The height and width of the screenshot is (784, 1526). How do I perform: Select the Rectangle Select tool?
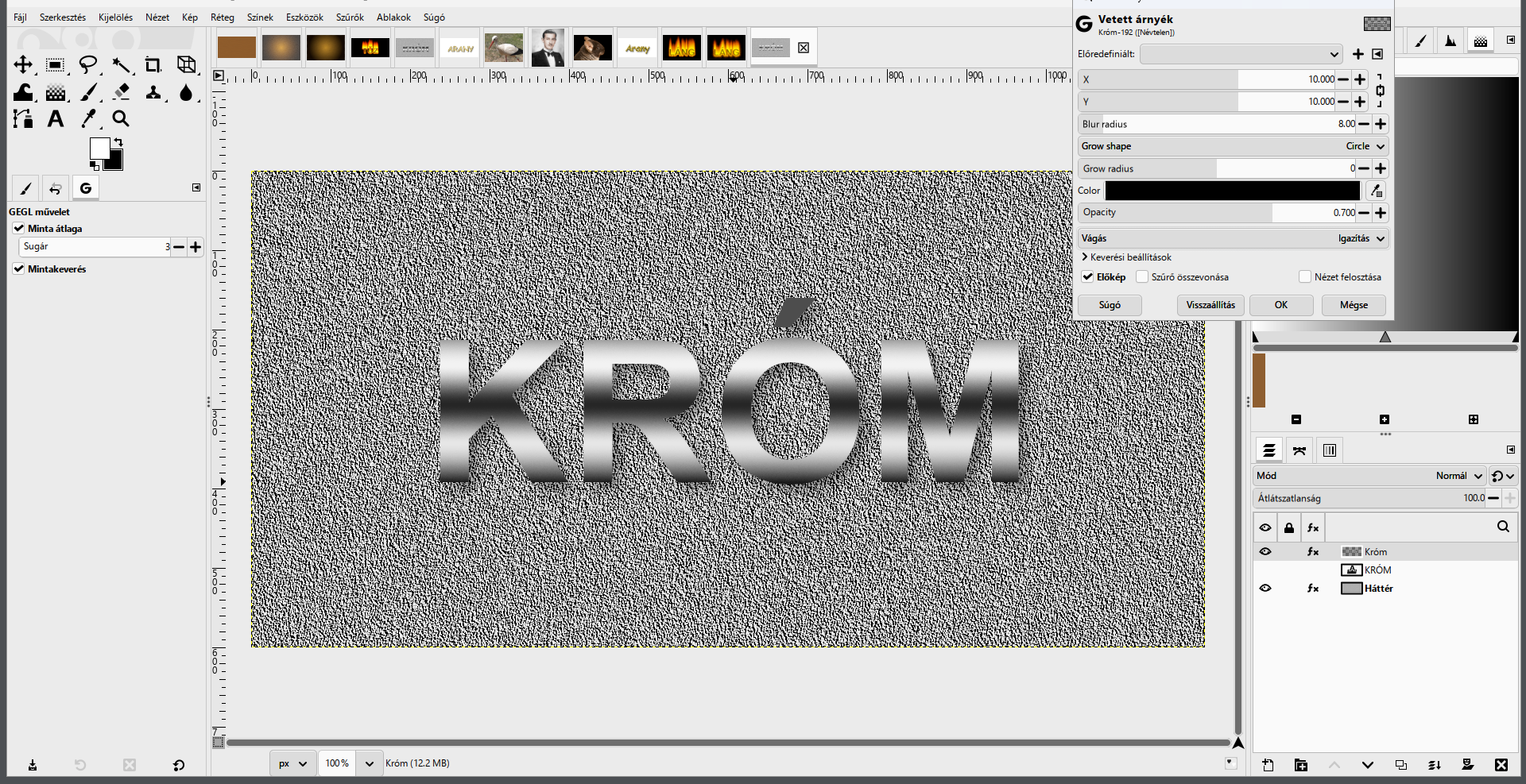(56, 65)
